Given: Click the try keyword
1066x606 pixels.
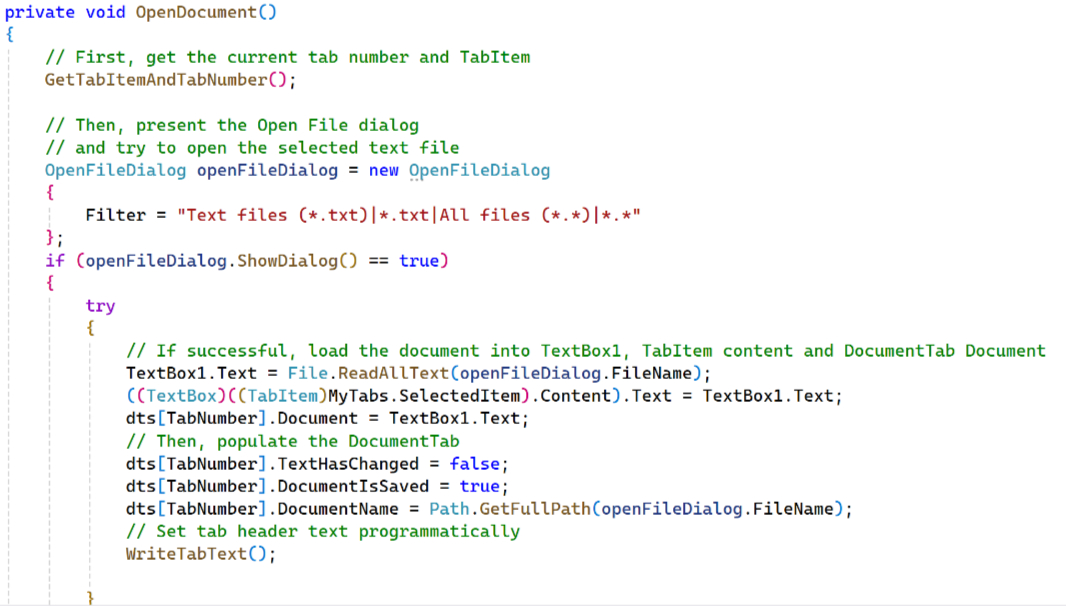Looking at the screenshot, I should [100, 306].
